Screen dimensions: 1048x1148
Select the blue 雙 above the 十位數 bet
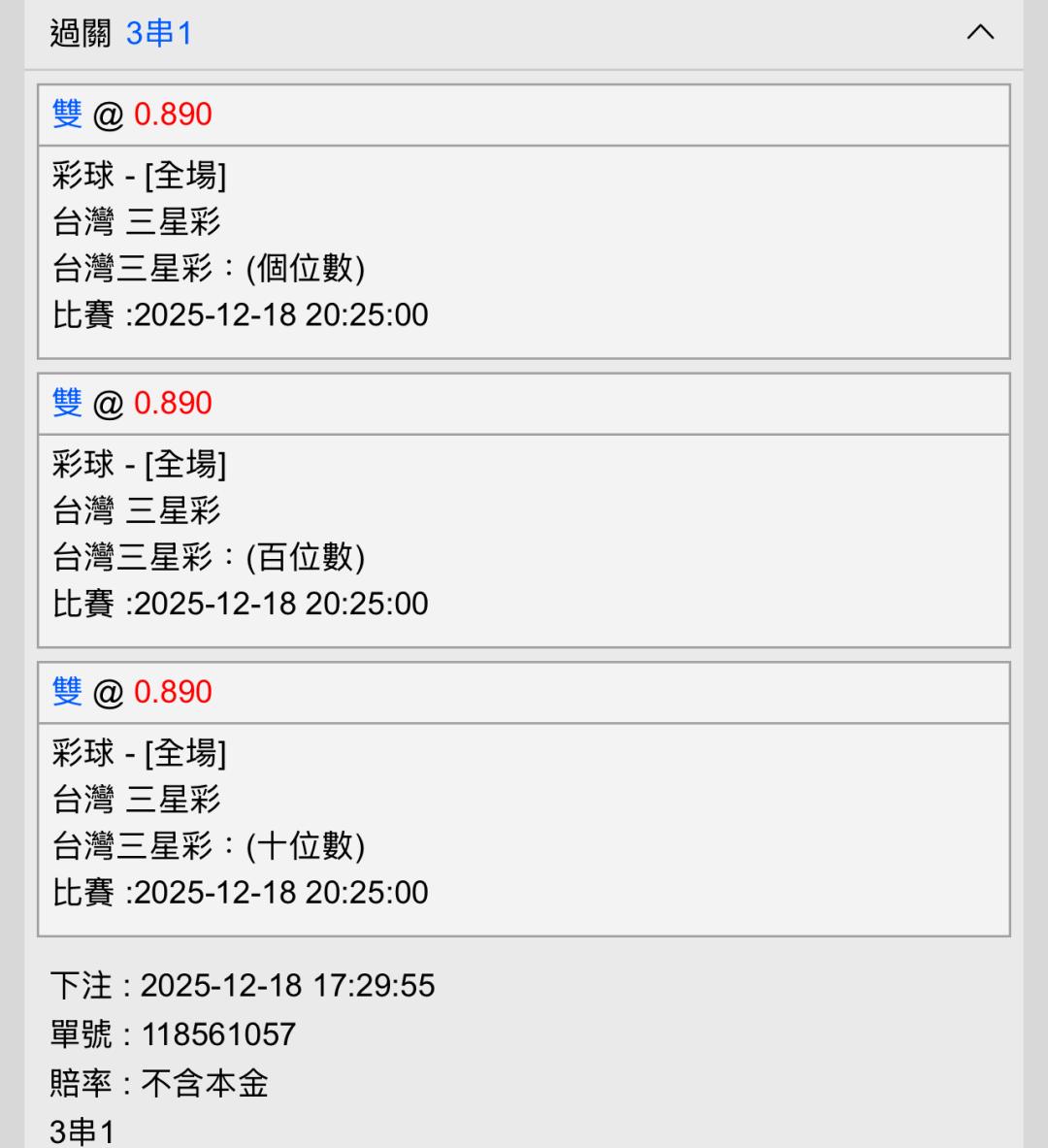coord(67,692)
